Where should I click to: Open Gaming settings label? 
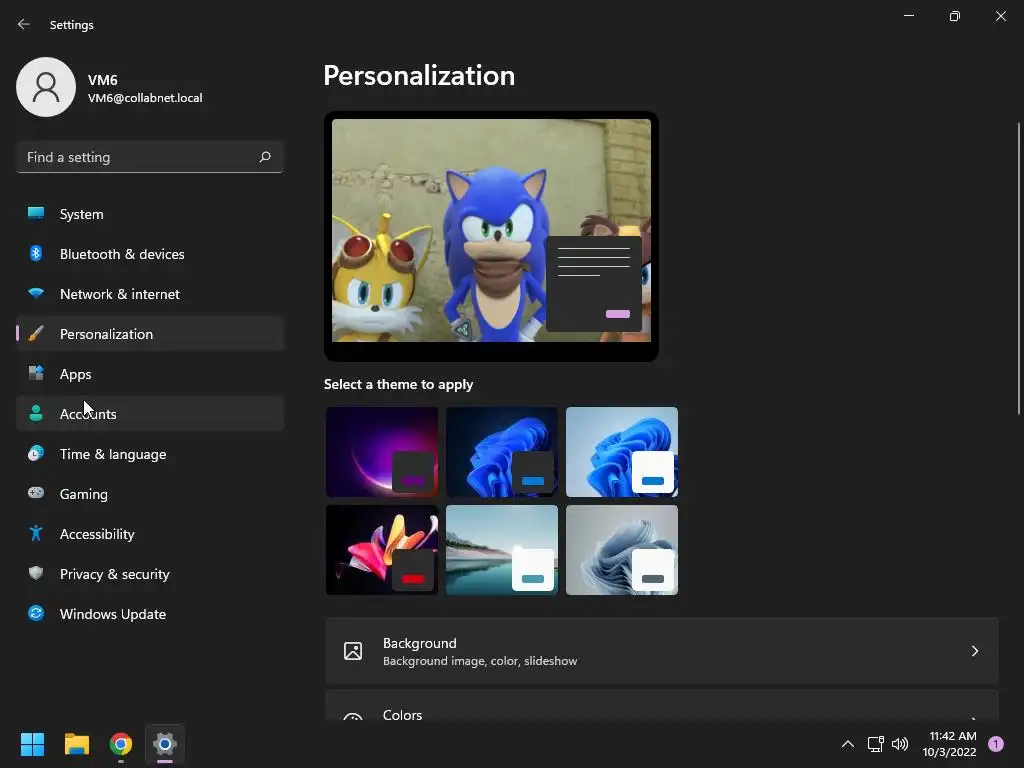(x=84, y=494)
